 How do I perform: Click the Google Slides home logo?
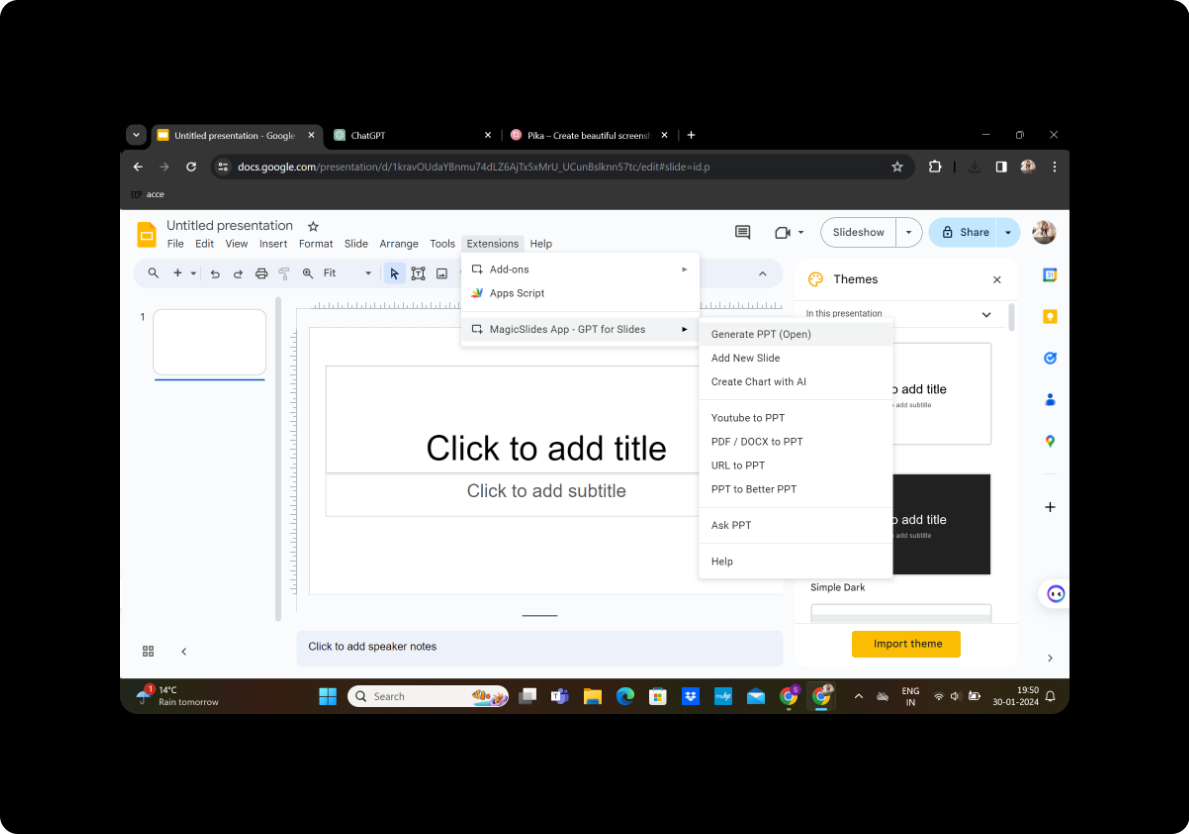coord(146,234)
